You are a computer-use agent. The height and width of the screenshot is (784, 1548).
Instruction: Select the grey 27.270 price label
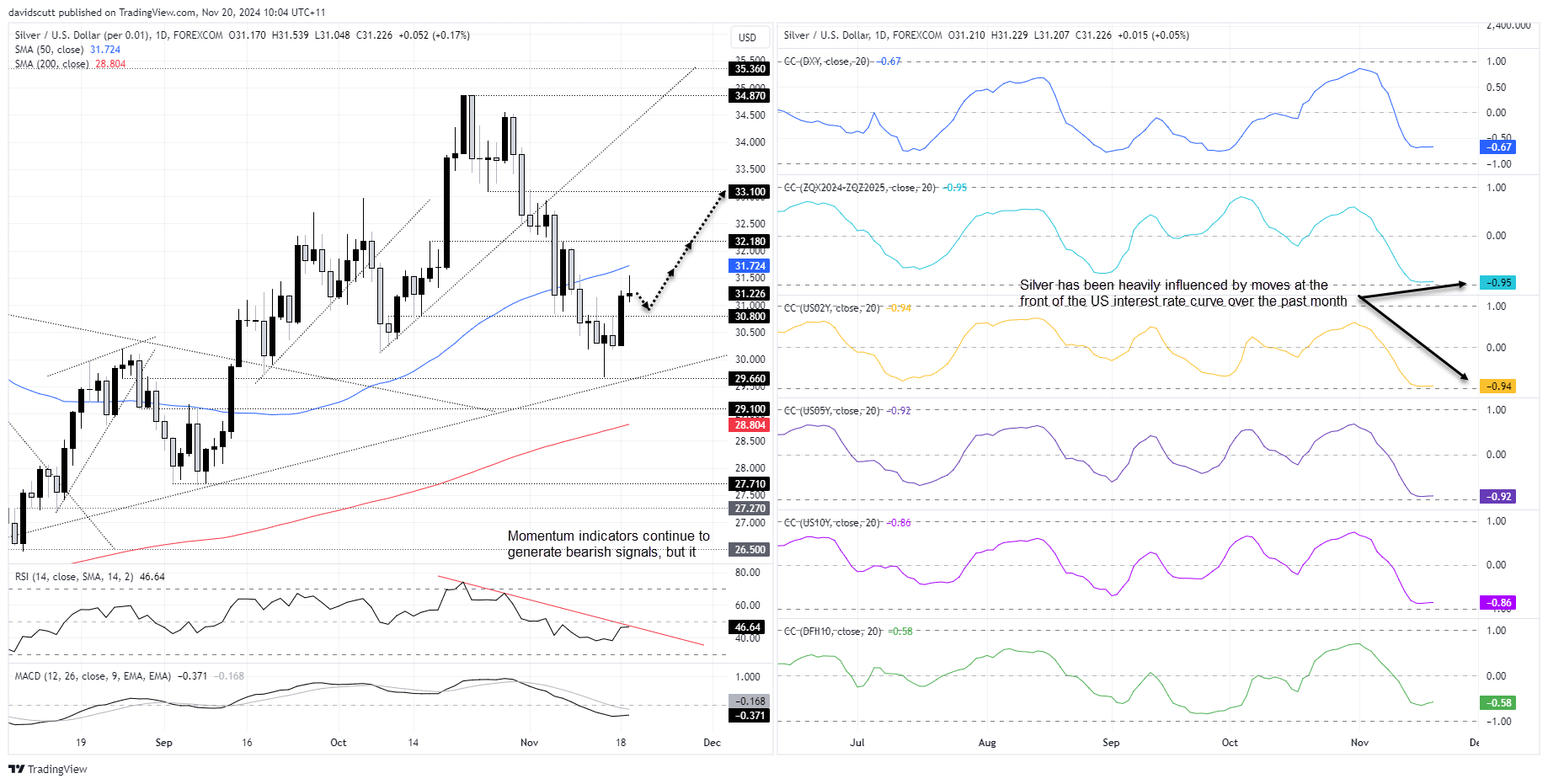coord(750,509)
